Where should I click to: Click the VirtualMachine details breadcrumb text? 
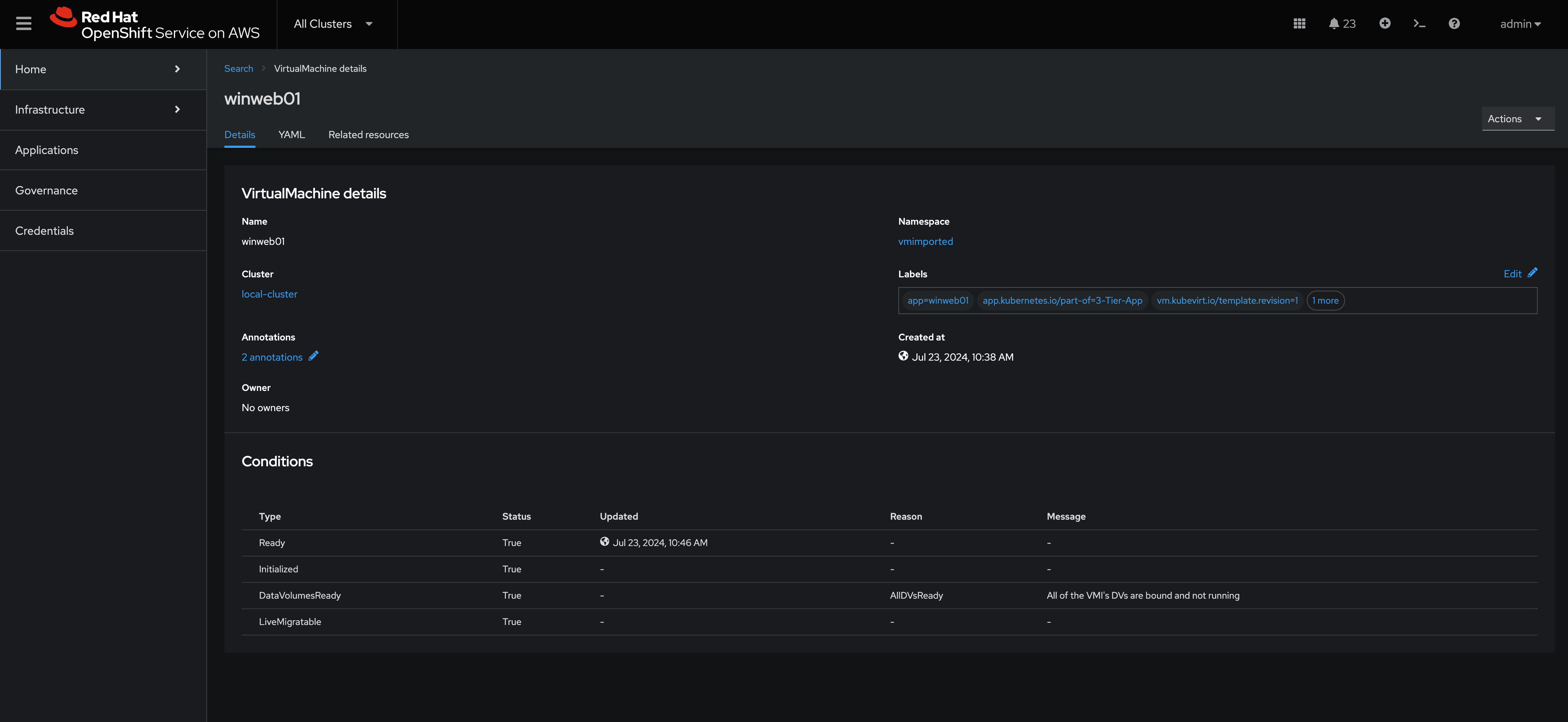[x=320, y=68]
